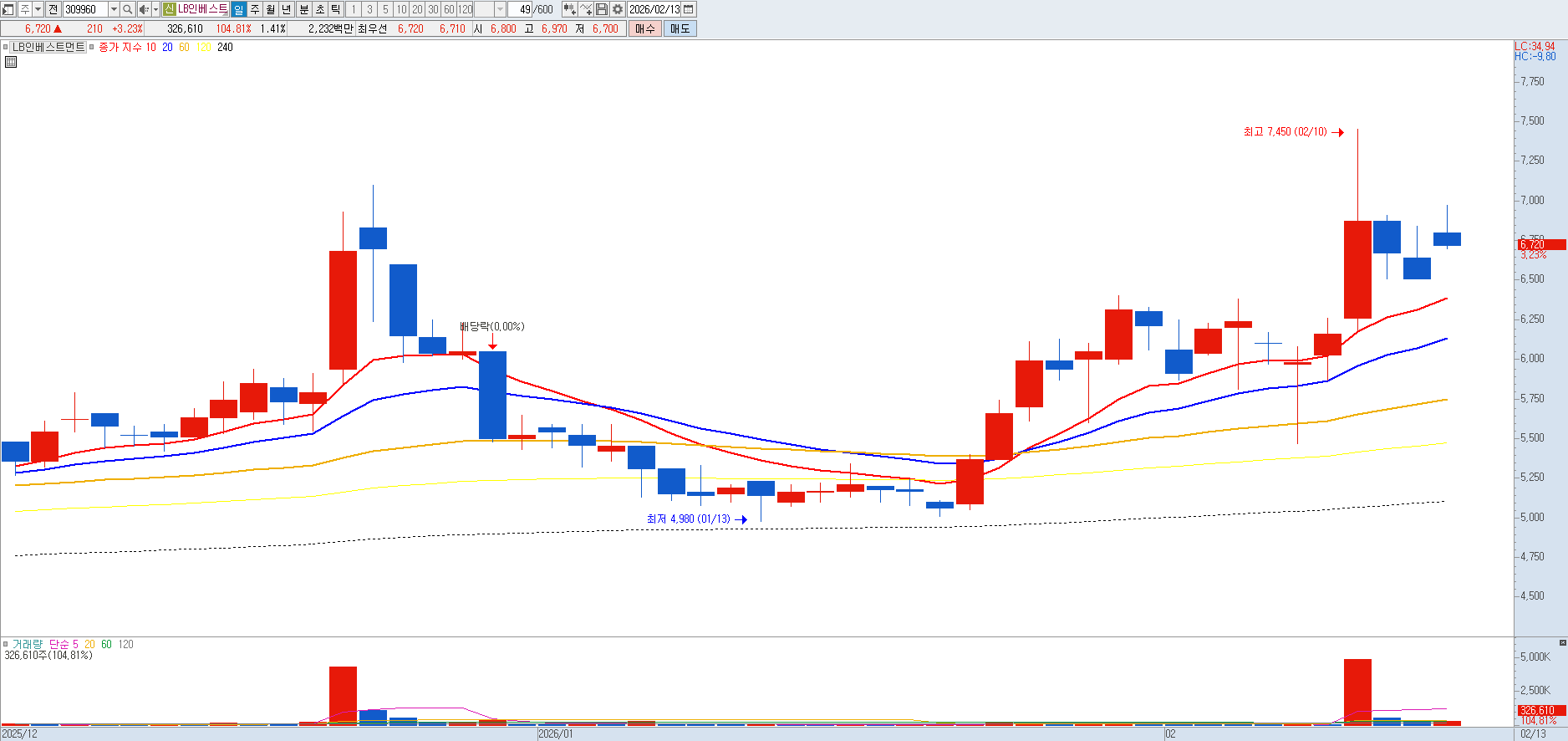Expand the stock code 309960 dropdown

pos(114,9)
